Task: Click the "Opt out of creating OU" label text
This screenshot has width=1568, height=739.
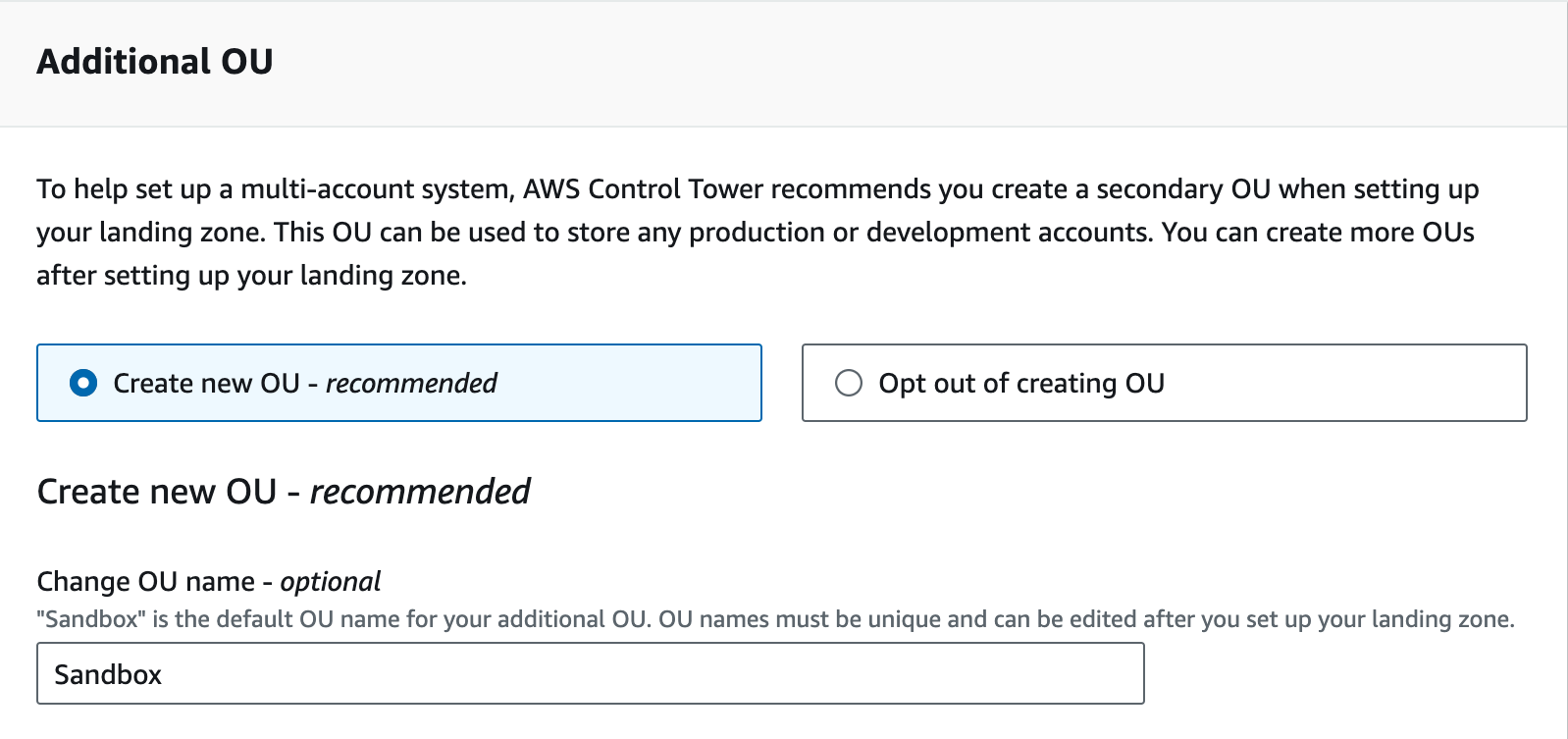Action: pyautogui.click(x=1020, y=383)
